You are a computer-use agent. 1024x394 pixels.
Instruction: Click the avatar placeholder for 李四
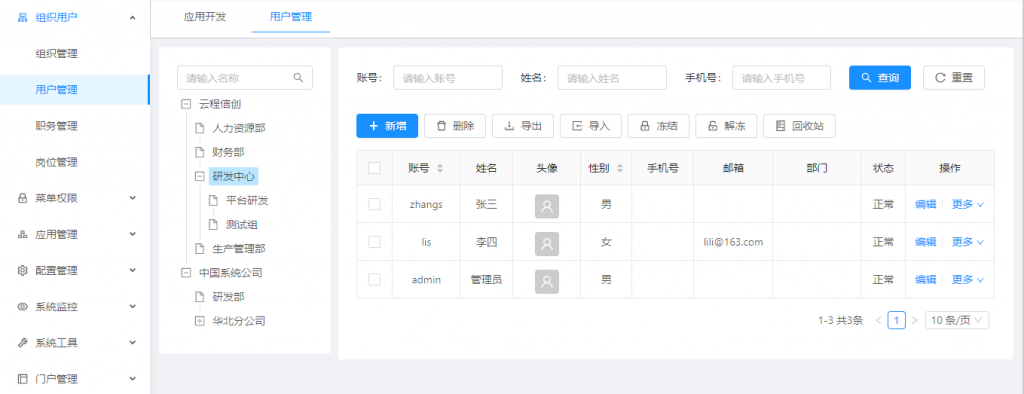[547, 243]
